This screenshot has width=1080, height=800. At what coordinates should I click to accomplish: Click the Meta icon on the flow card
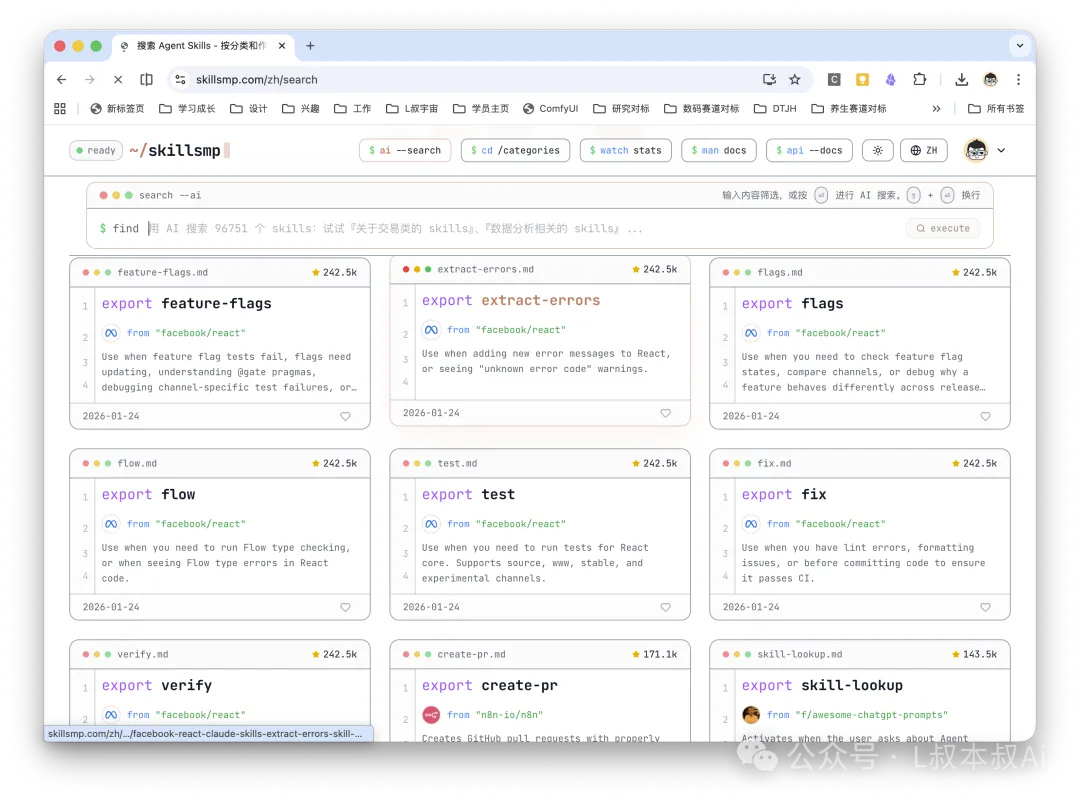coord(111,524)
